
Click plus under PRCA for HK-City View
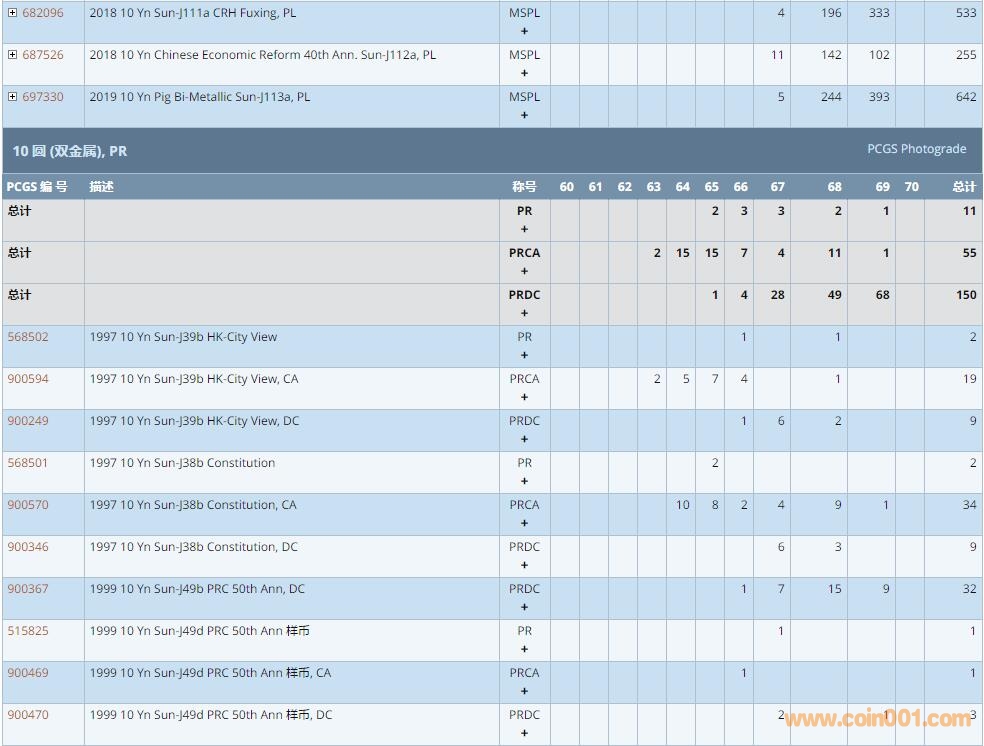click(524, 397)
